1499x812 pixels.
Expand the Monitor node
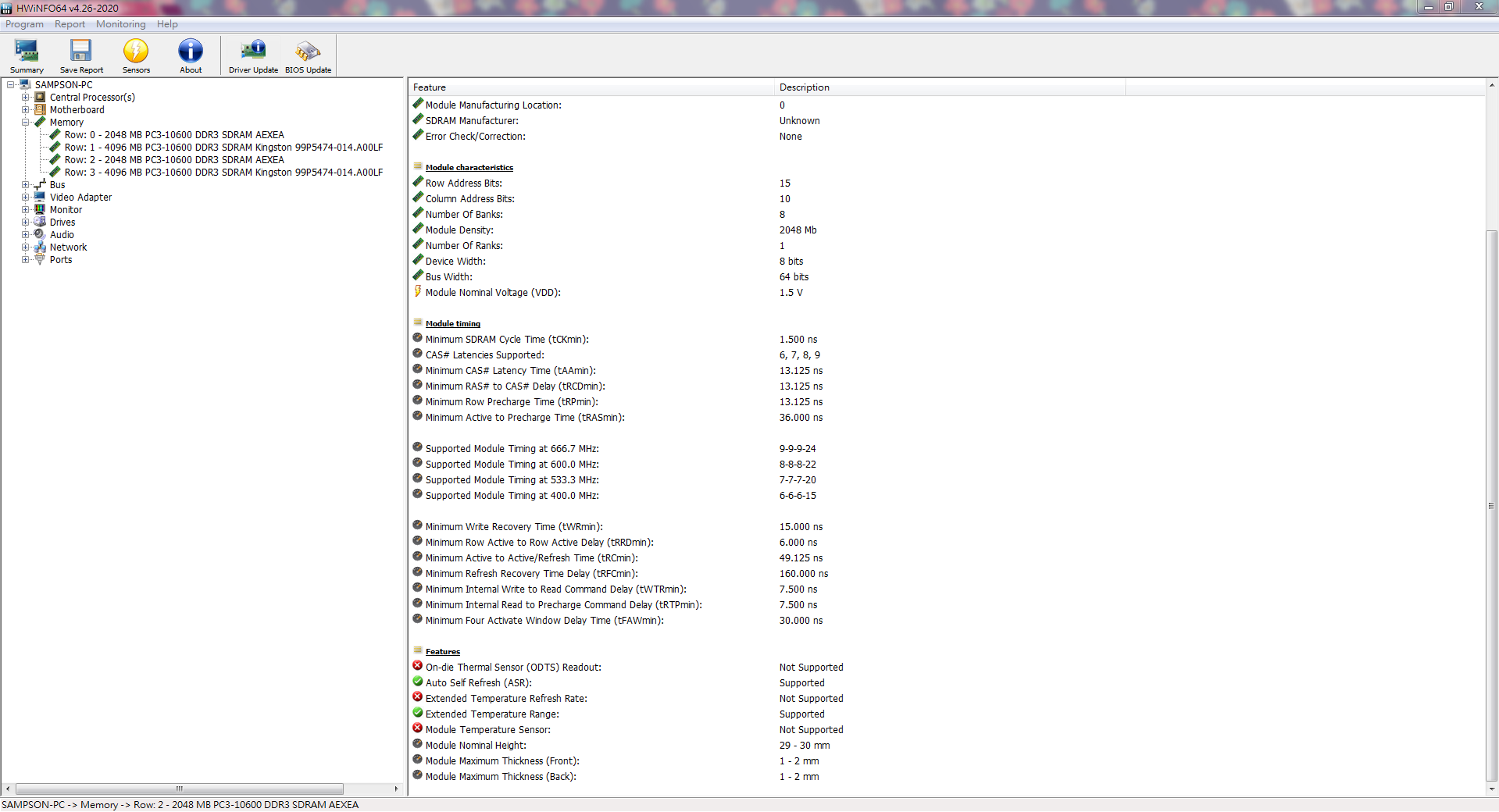pyautogui.click(x=25, y=209)
